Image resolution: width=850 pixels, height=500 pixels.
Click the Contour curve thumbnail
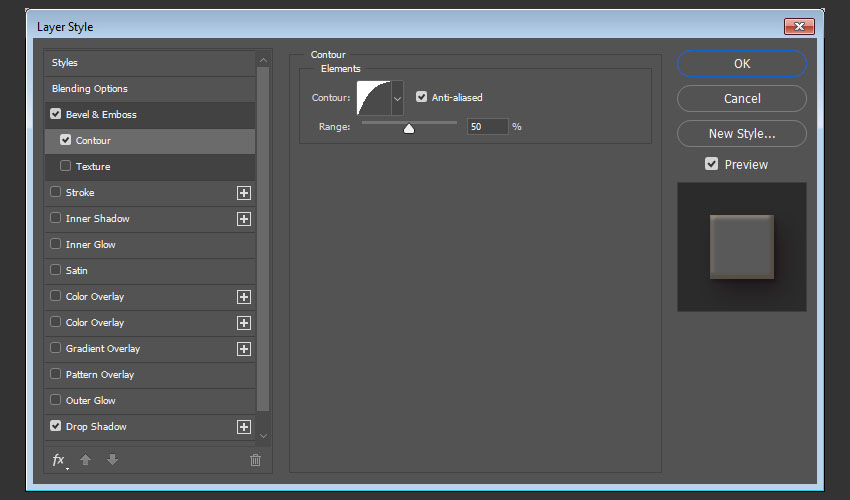374,98
